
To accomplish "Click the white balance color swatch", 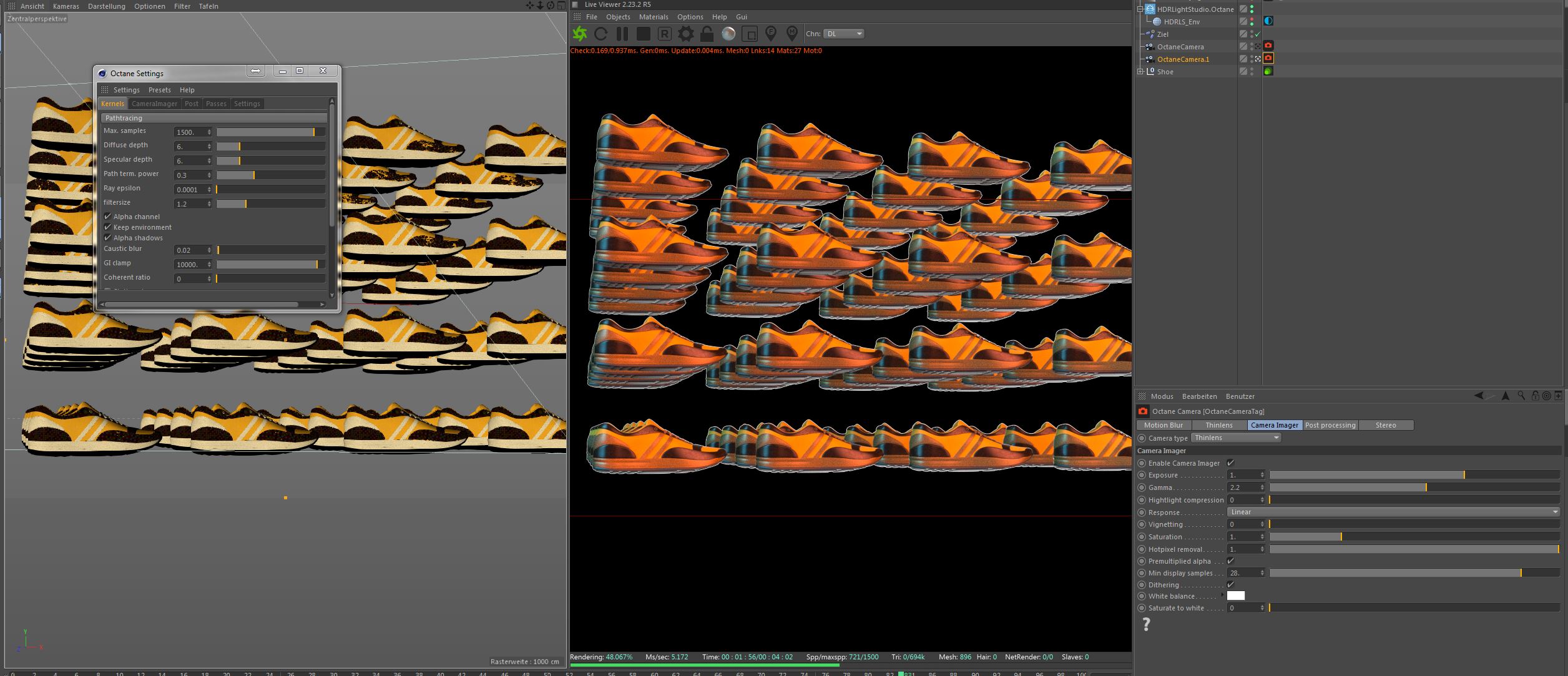I will (x=1235, y=596).
